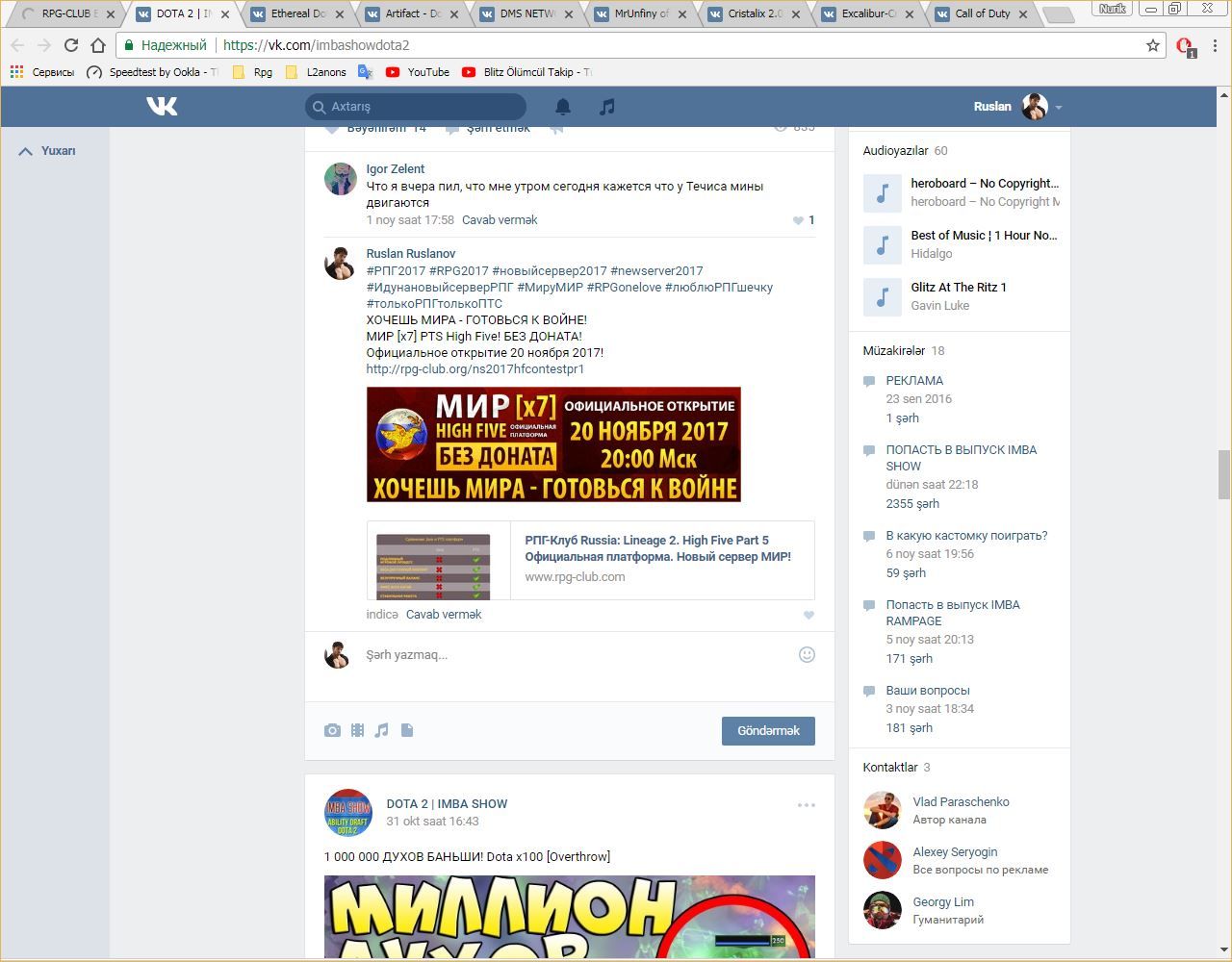Attach a photo with camera icon
The width and height of the screenshot is (1232, 962).
(x=332, y=730)
